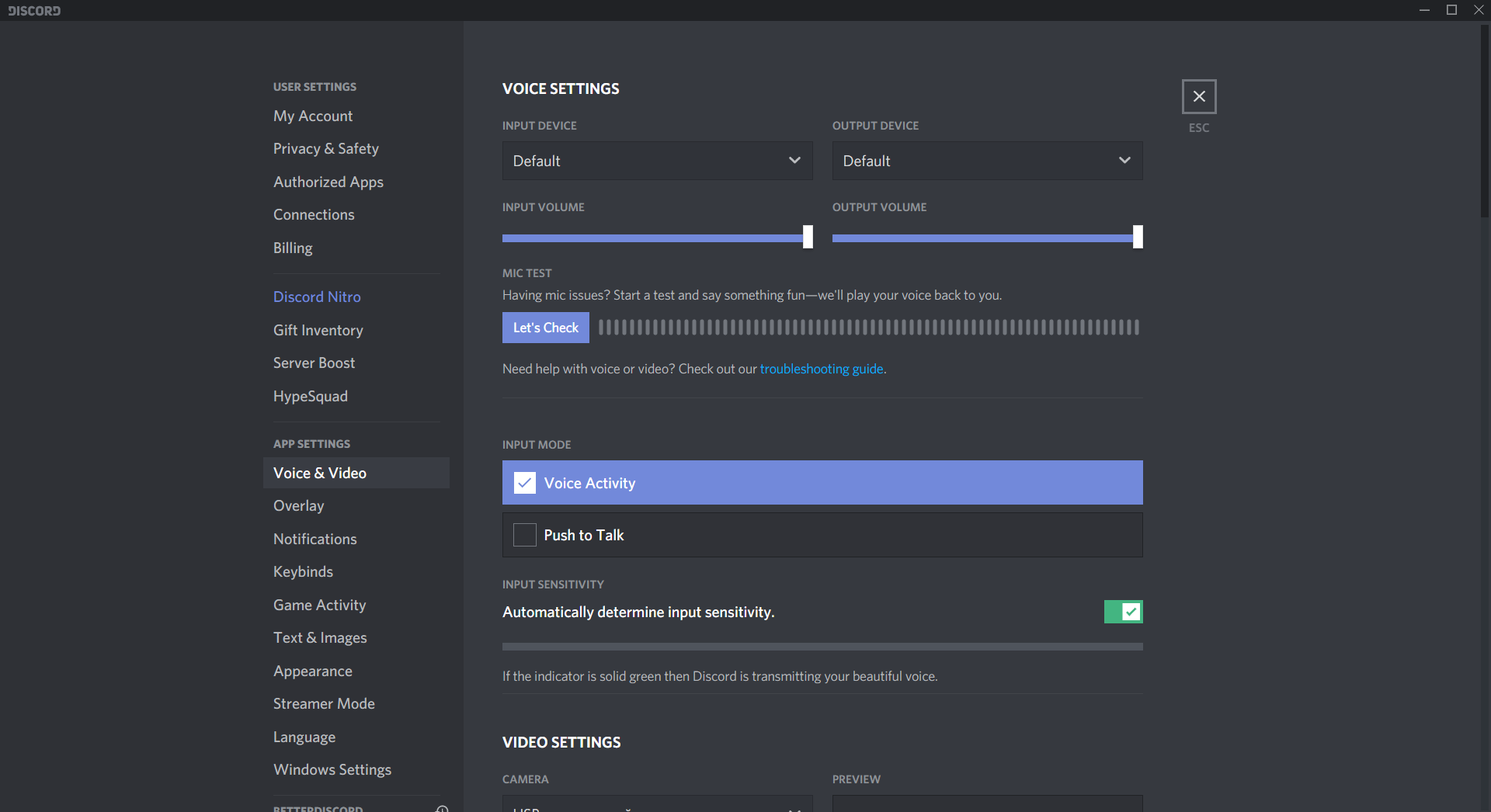The height and width of the screenshot is (812, 1491).
Task: Click the input sensitivity indicator bar
Action: click(822, 647)
